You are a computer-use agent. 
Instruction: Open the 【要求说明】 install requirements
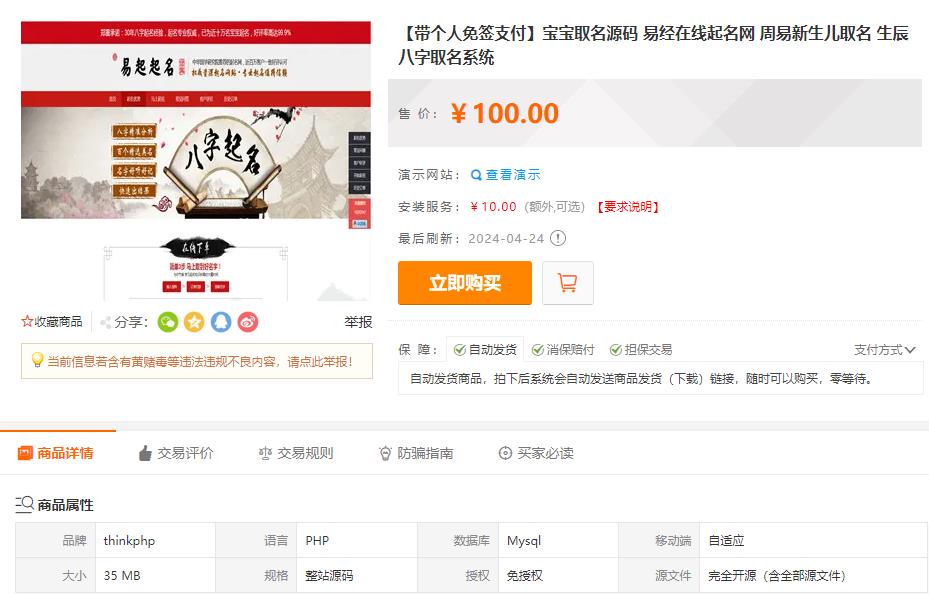tap(627, 207)
